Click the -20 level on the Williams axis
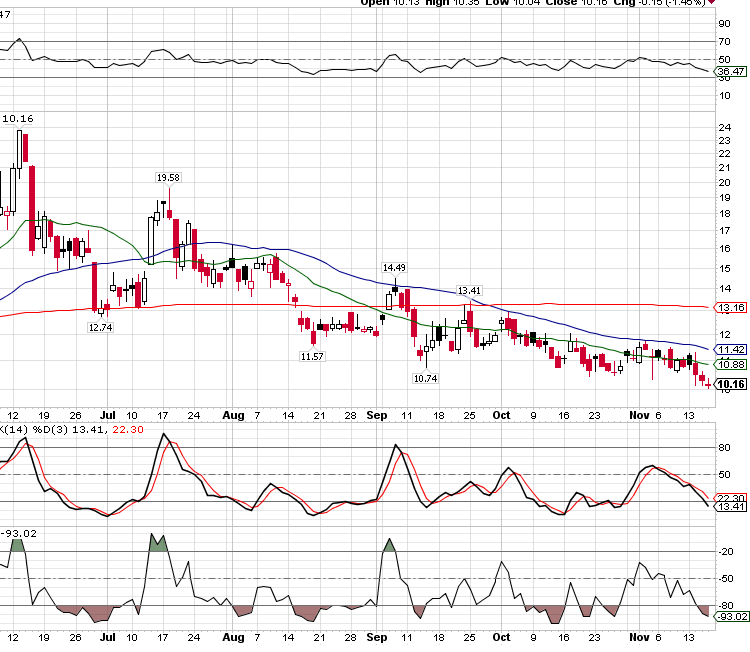 pyautogui.click(x=726, y=552)
